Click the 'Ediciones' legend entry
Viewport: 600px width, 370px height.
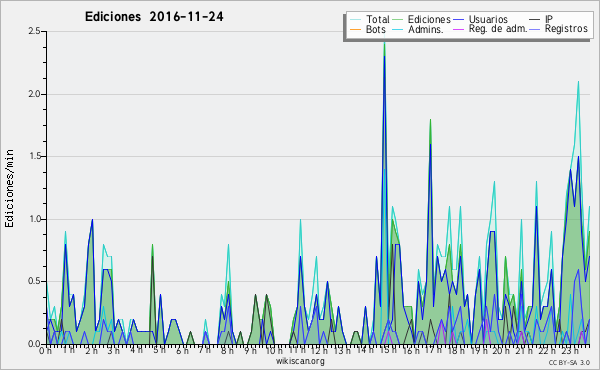coord(429,19)
